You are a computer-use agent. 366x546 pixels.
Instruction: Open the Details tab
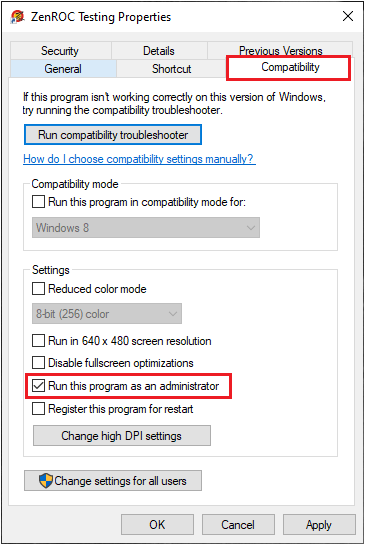pos(159,51)
